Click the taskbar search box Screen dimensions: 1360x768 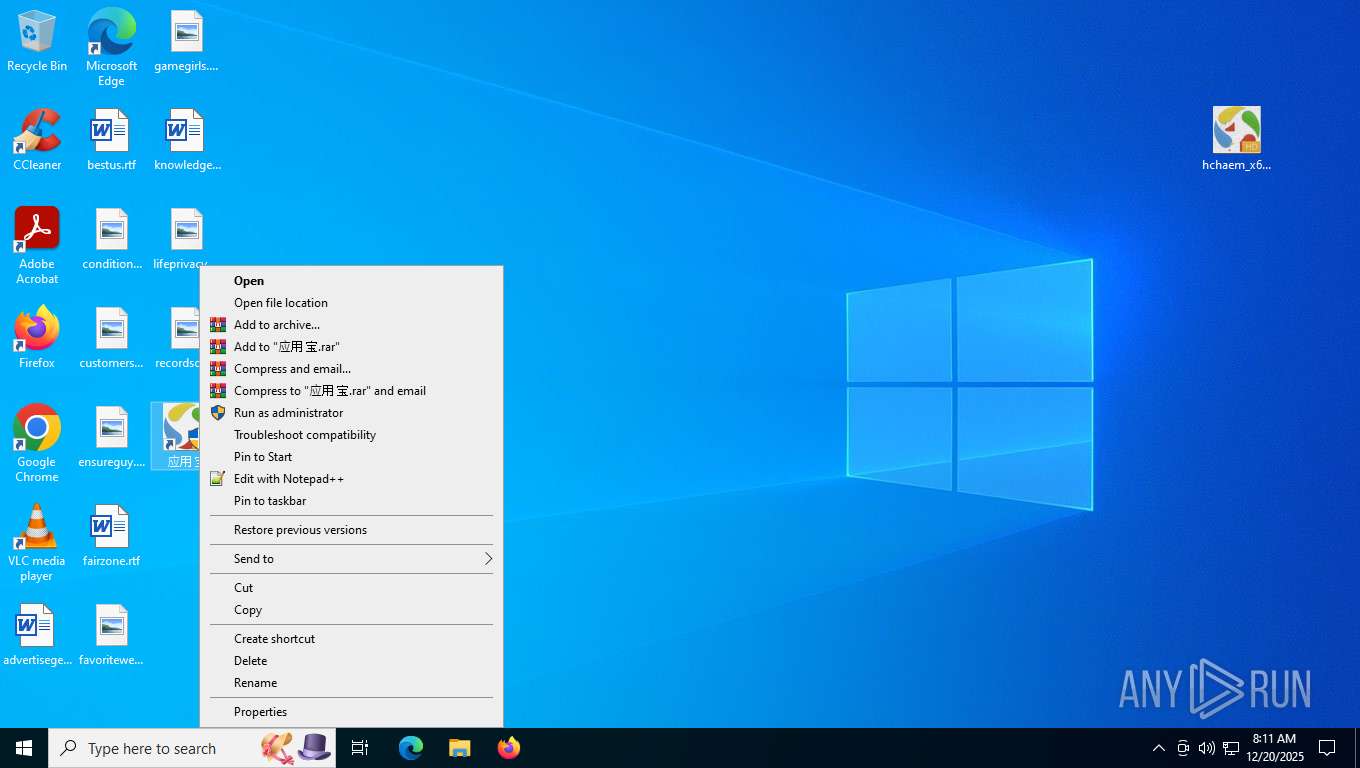click(192, 748)
